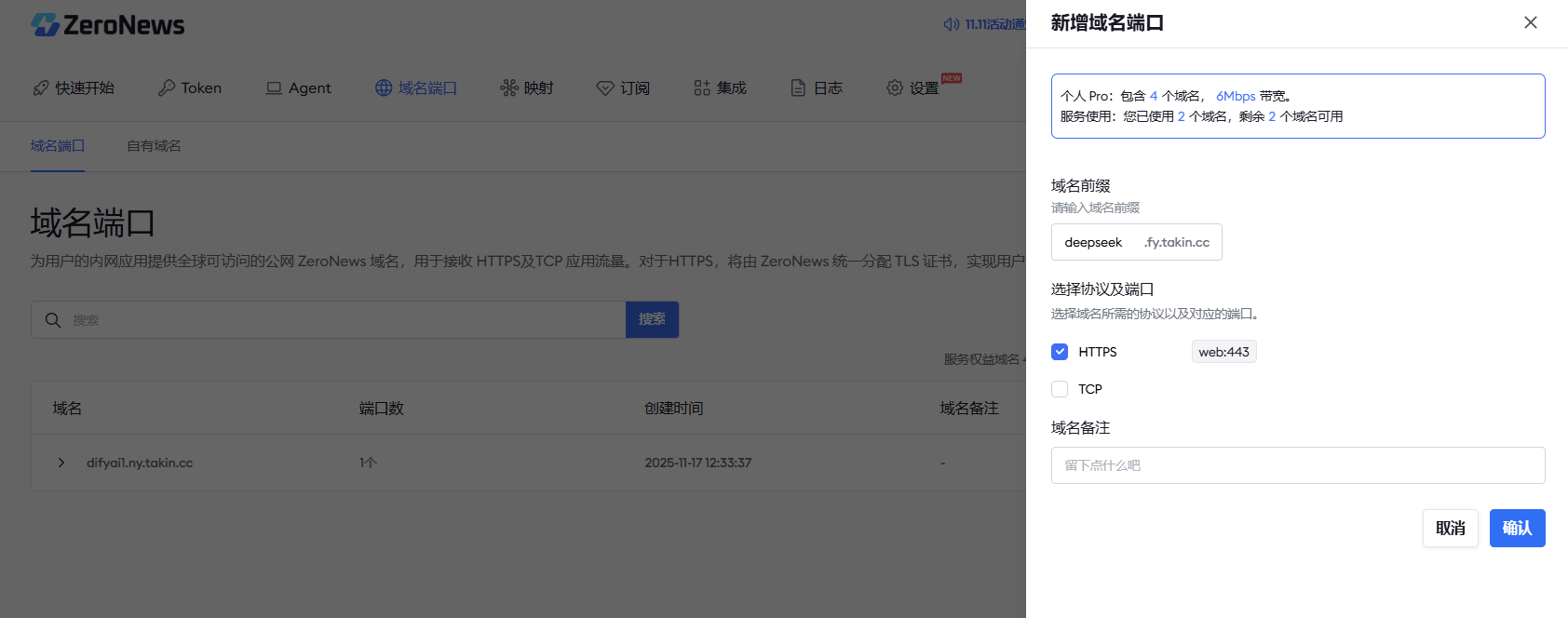The height and width of the screenshot is (618, 1568).
Task: Click the globe icon for 域名端口
Action: pos(384,87)
